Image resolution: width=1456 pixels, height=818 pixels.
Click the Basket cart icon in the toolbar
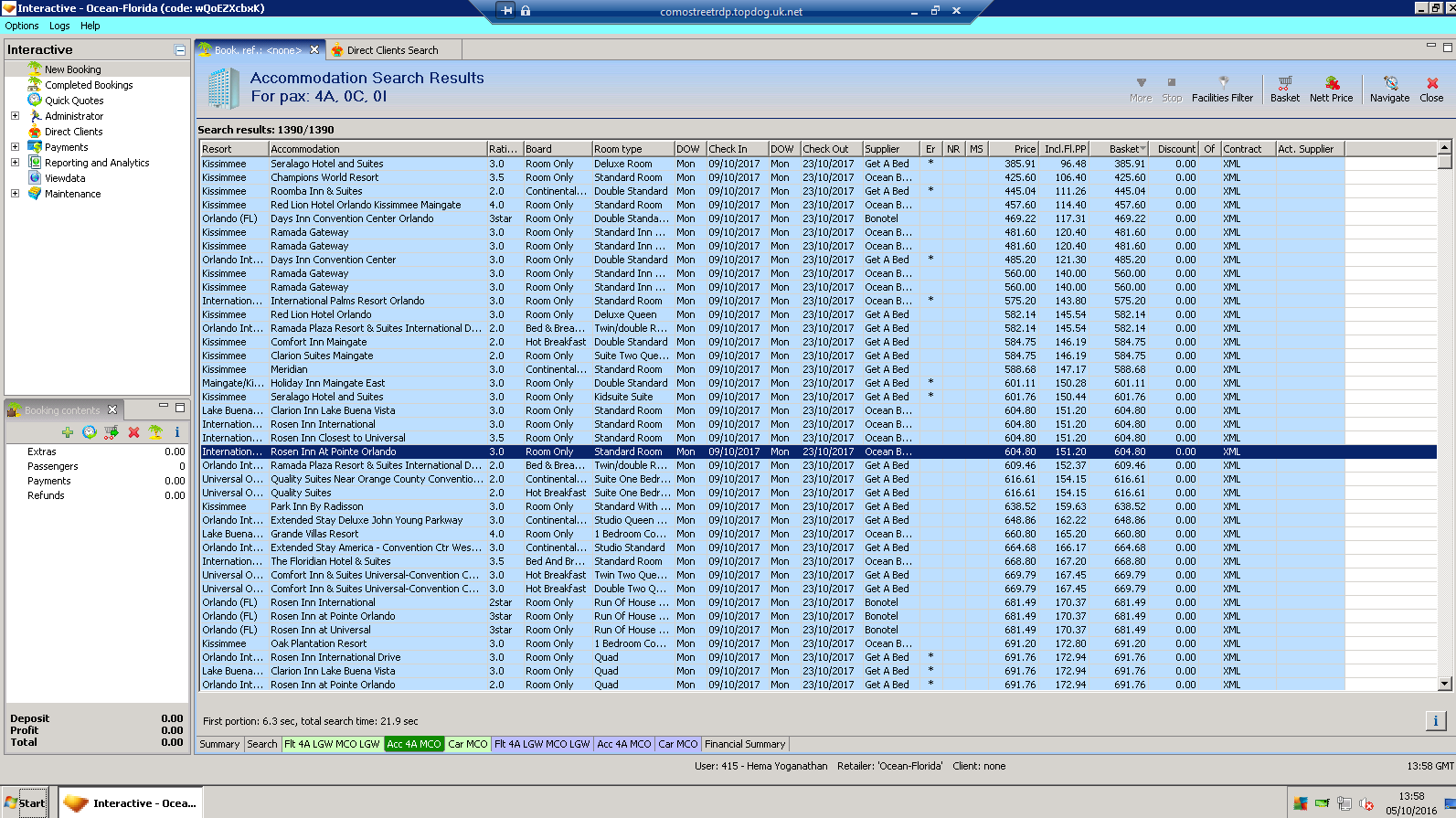click(1284, 83)
